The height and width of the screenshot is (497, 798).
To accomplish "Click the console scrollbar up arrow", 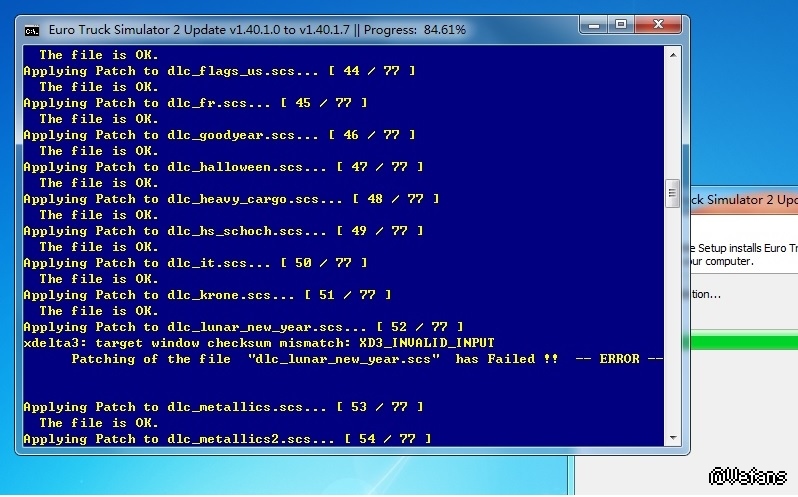I will [x=673, y=54].
